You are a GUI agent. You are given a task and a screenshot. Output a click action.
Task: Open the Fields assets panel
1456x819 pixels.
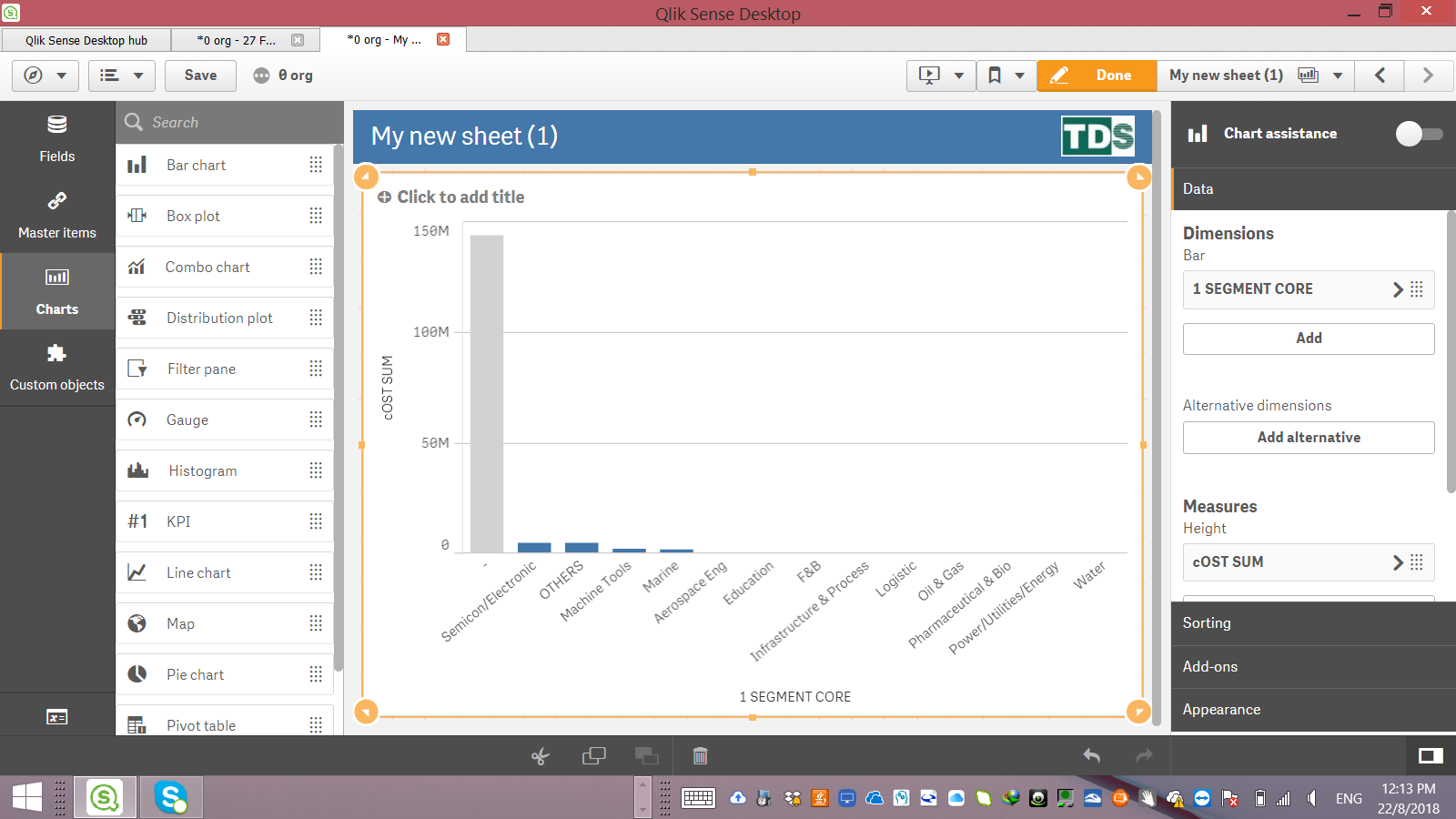(x=57, y=138)
